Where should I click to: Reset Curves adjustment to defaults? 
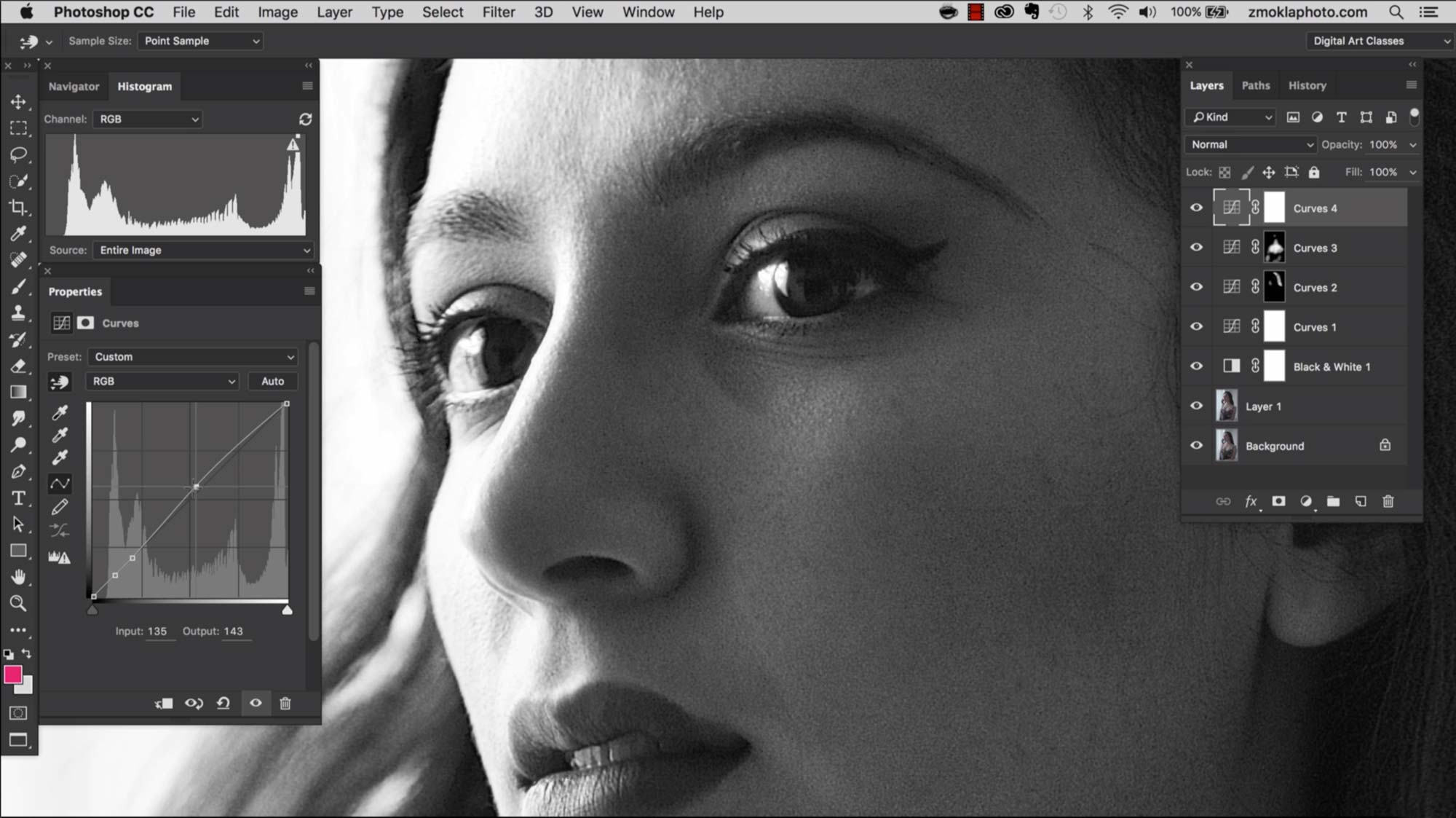coord(223,703)
